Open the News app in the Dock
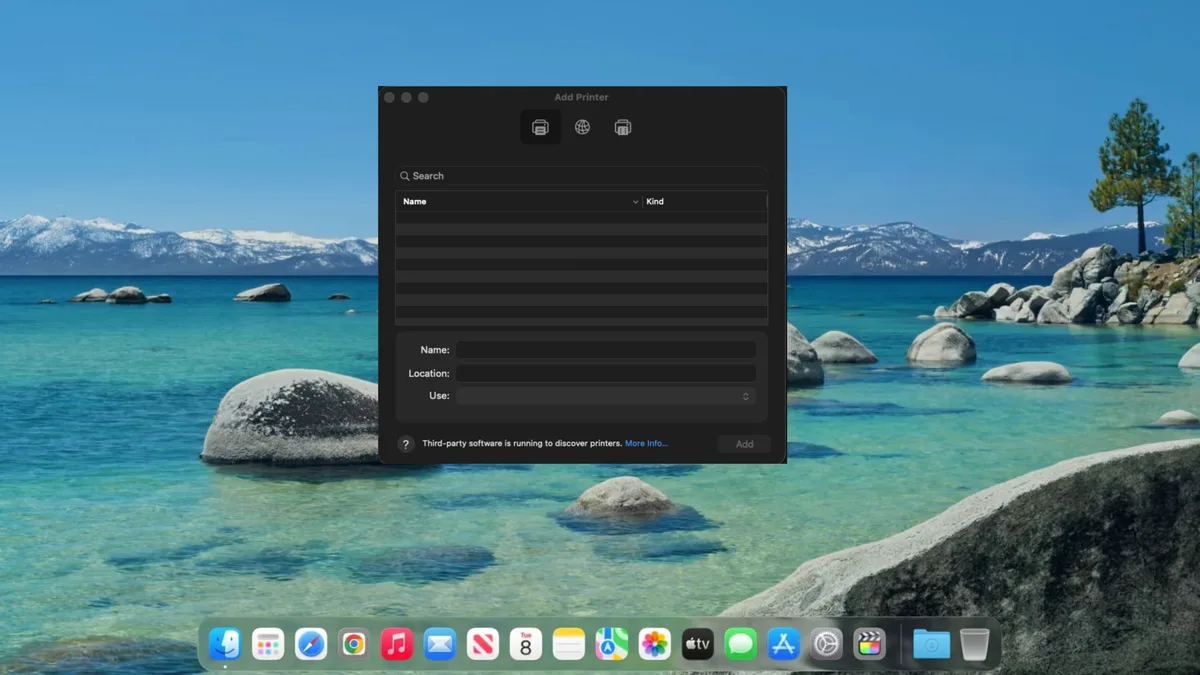1200x675 pixels. pos(483,644)
